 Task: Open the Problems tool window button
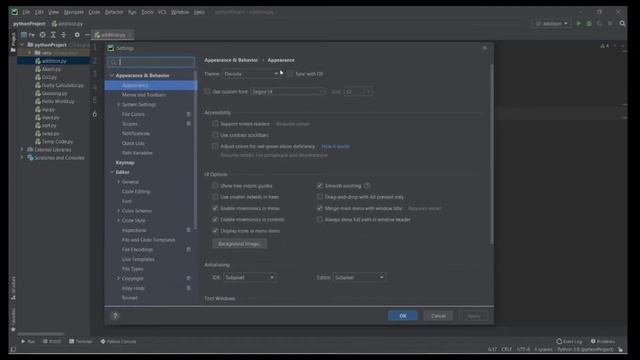click(603, 341)
